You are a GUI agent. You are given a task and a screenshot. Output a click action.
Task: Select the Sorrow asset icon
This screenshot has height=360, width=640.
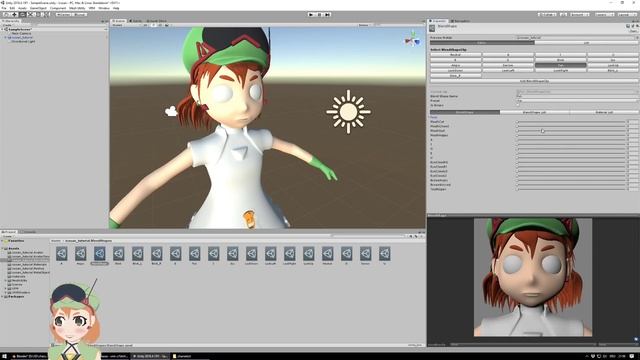coord(365,256)
